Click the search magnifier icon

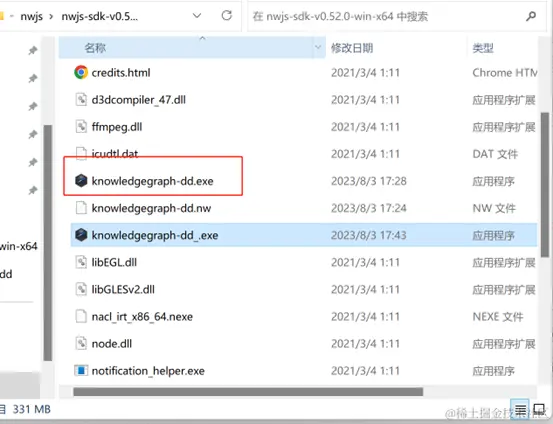531,16
